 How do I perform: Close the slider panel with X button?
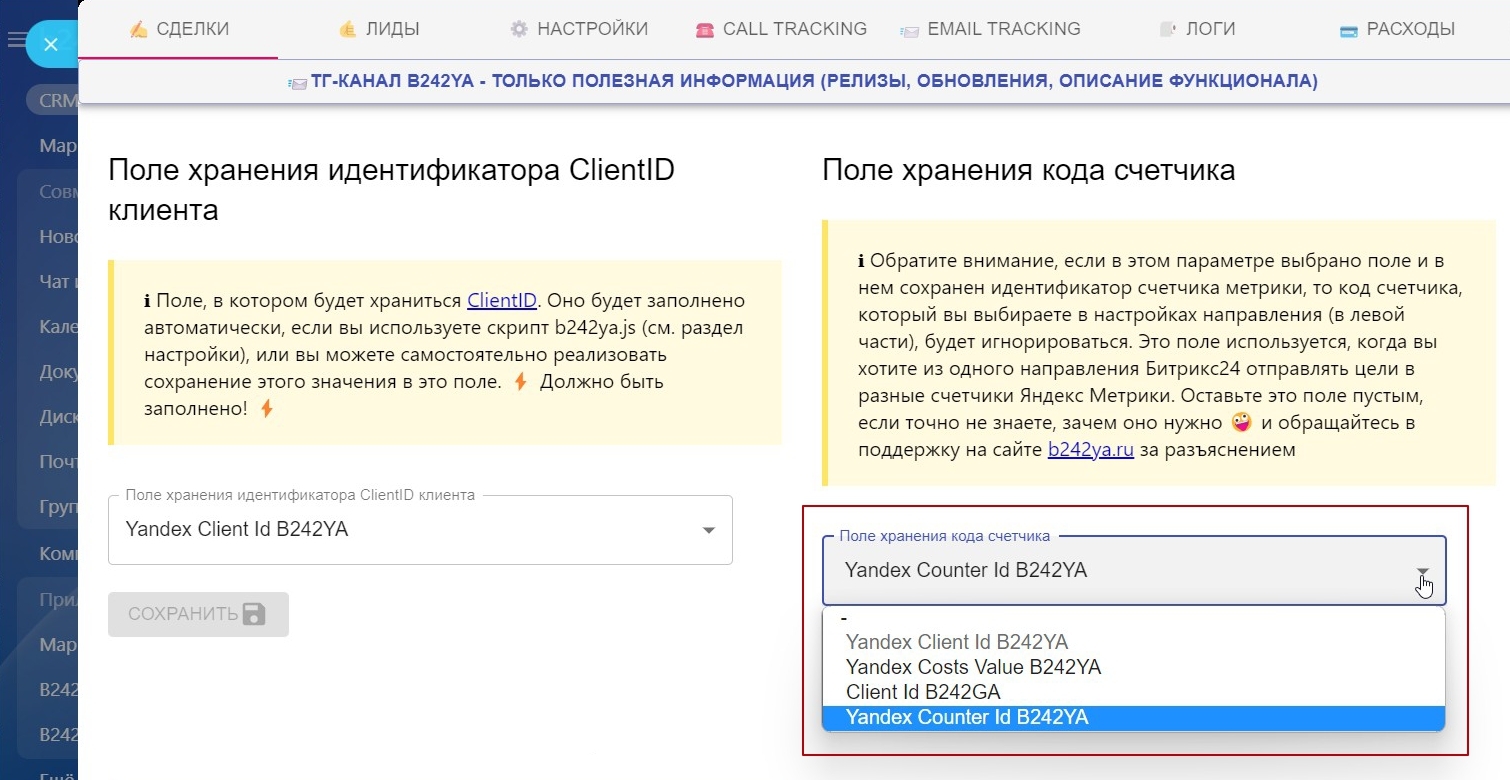51,44
